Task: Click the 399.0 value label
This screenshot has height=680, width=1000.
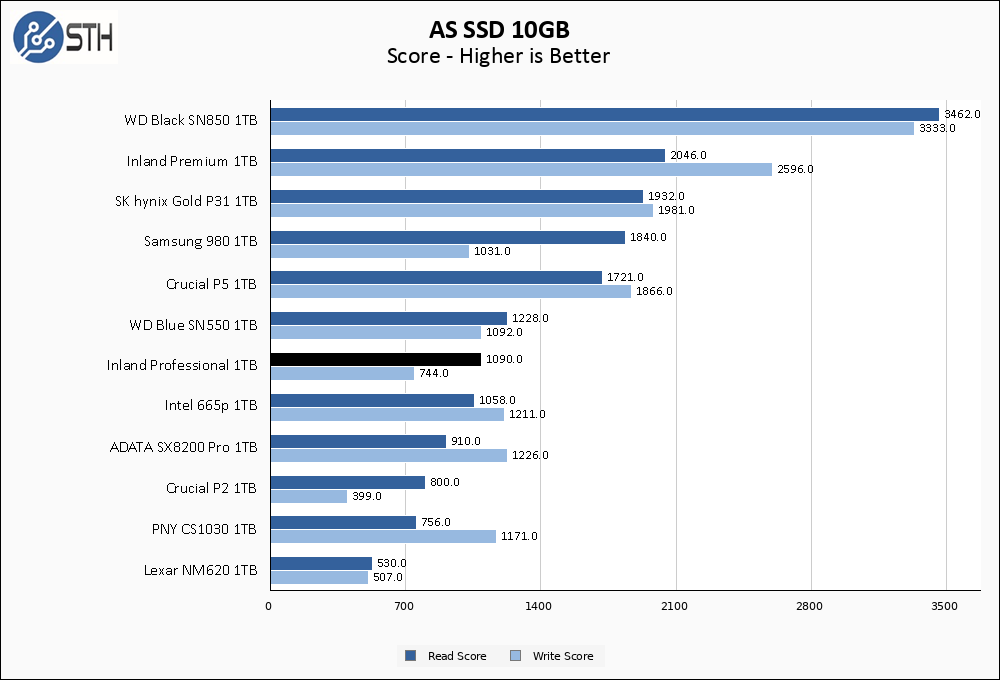Action: [367, 496]
